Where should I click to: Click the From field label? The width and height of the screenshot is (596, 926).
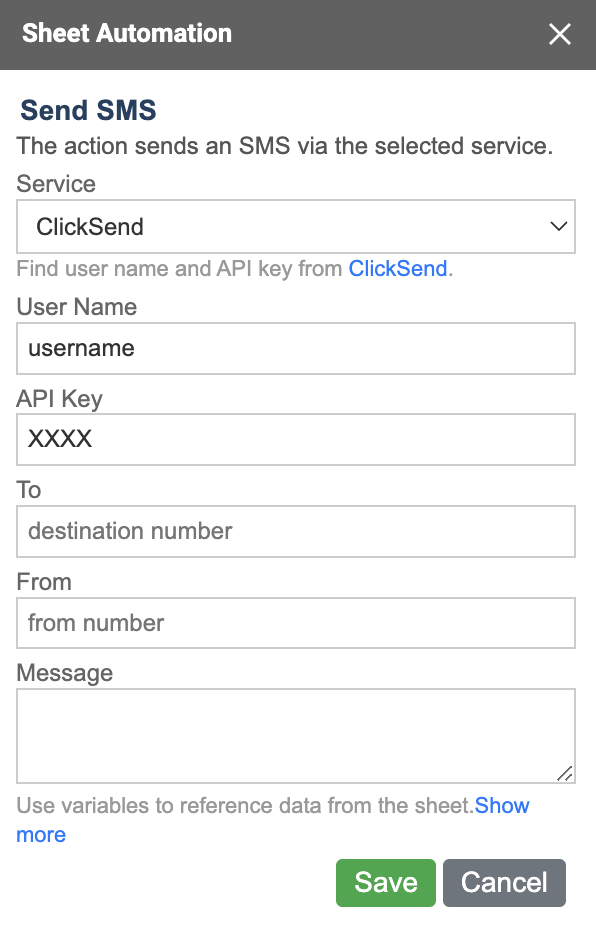[x=44, y=582]
